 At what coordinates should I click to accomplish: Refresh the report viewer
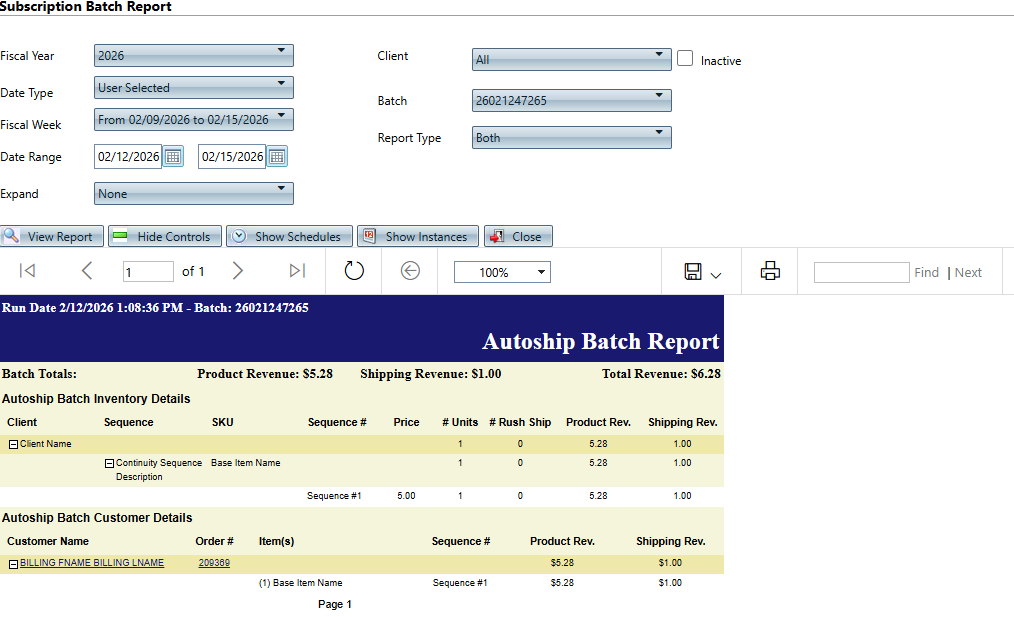tap(354, 271)
